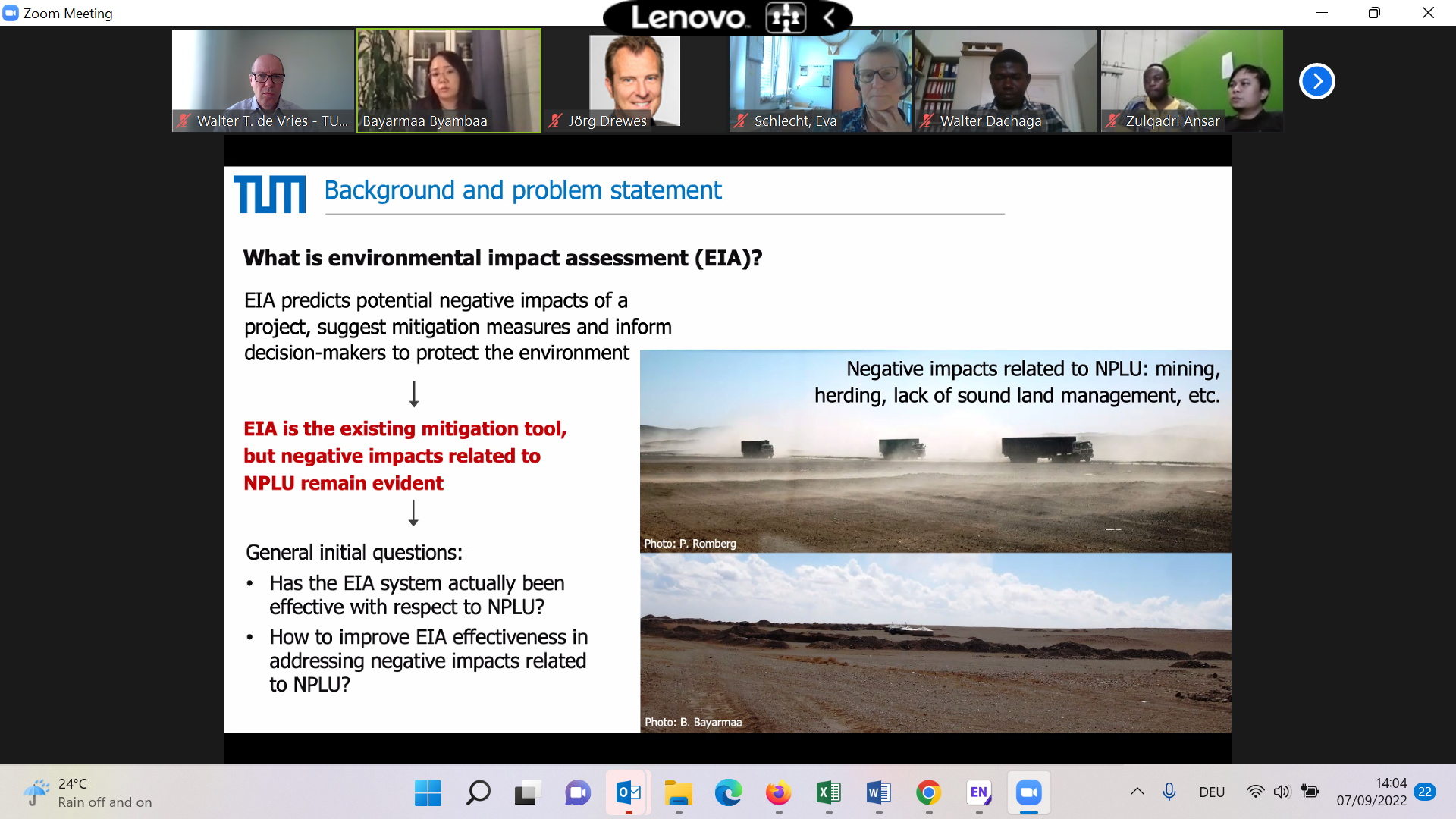Click Zulqadri Ansar muted microphone icon

click(1112, 121)
